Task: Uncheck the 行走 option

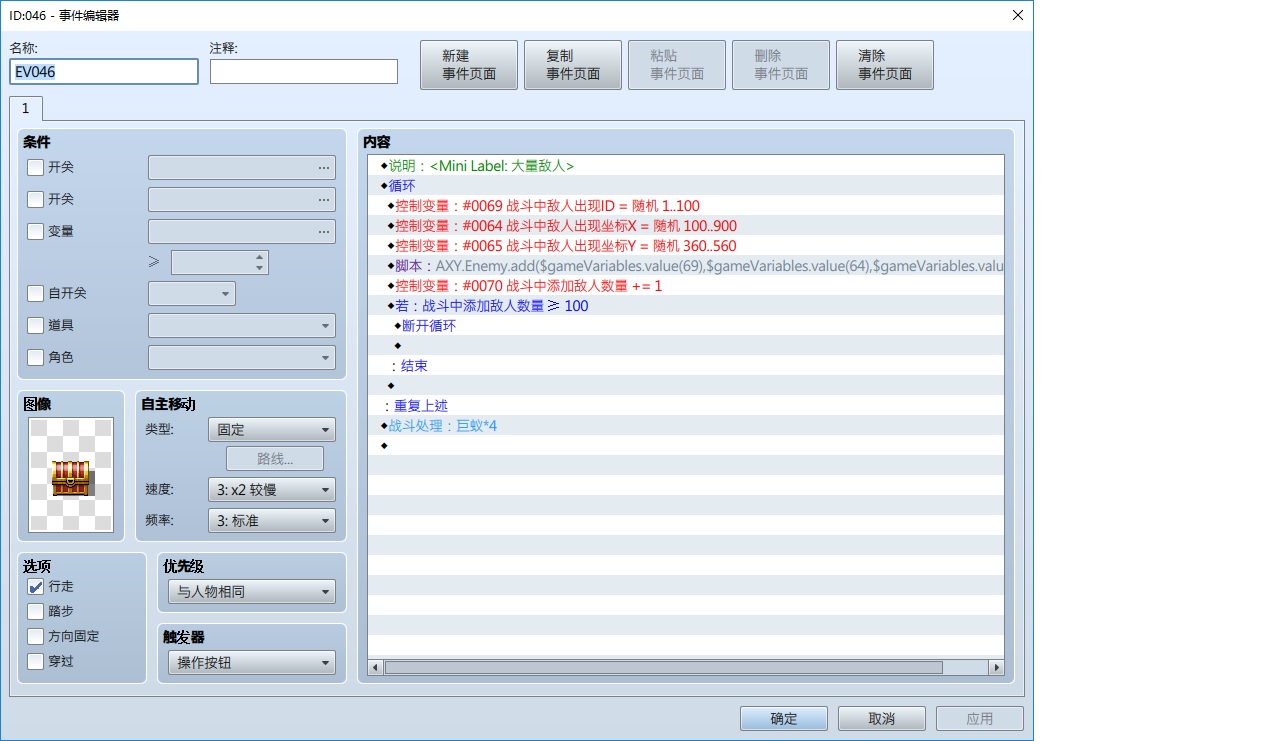Action: pyautogui.click(x=36, y=586)
